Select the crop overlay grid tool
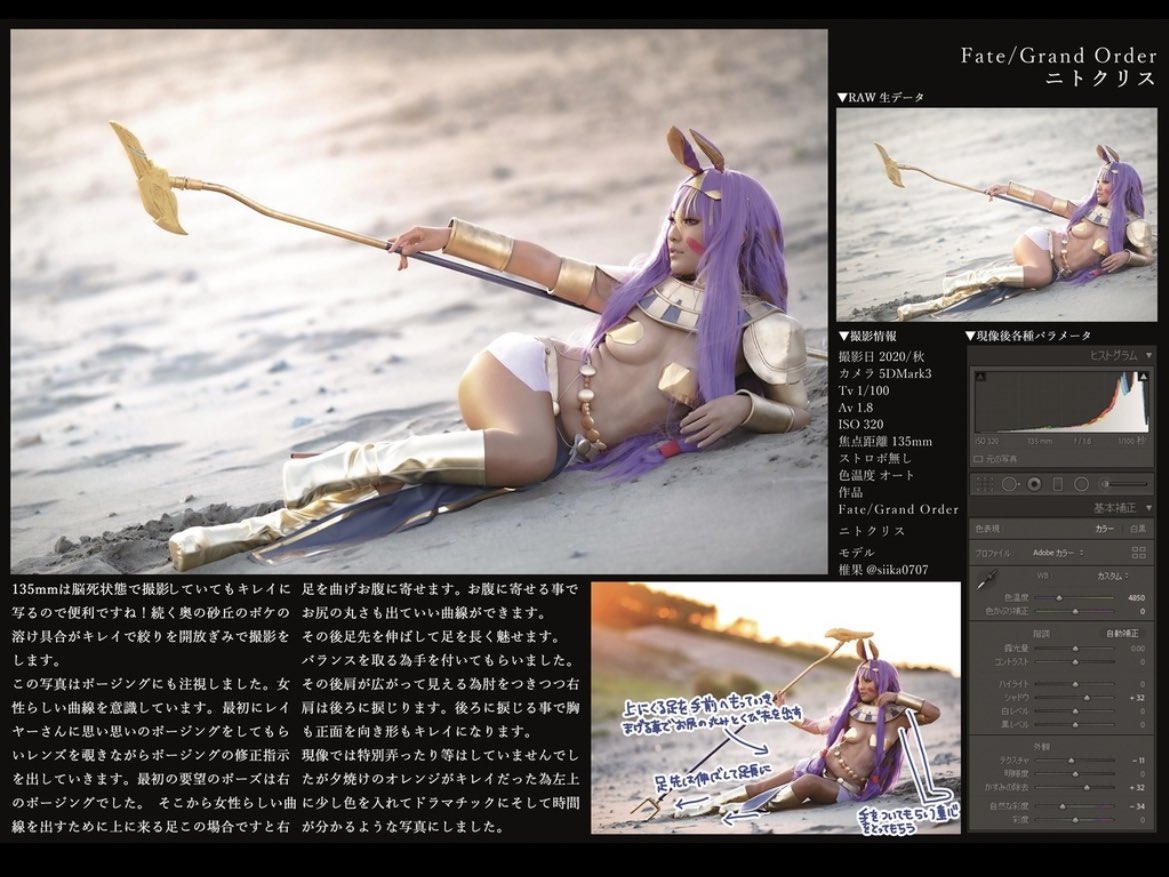The image size is (1169, 877). (x=985, y=485)
